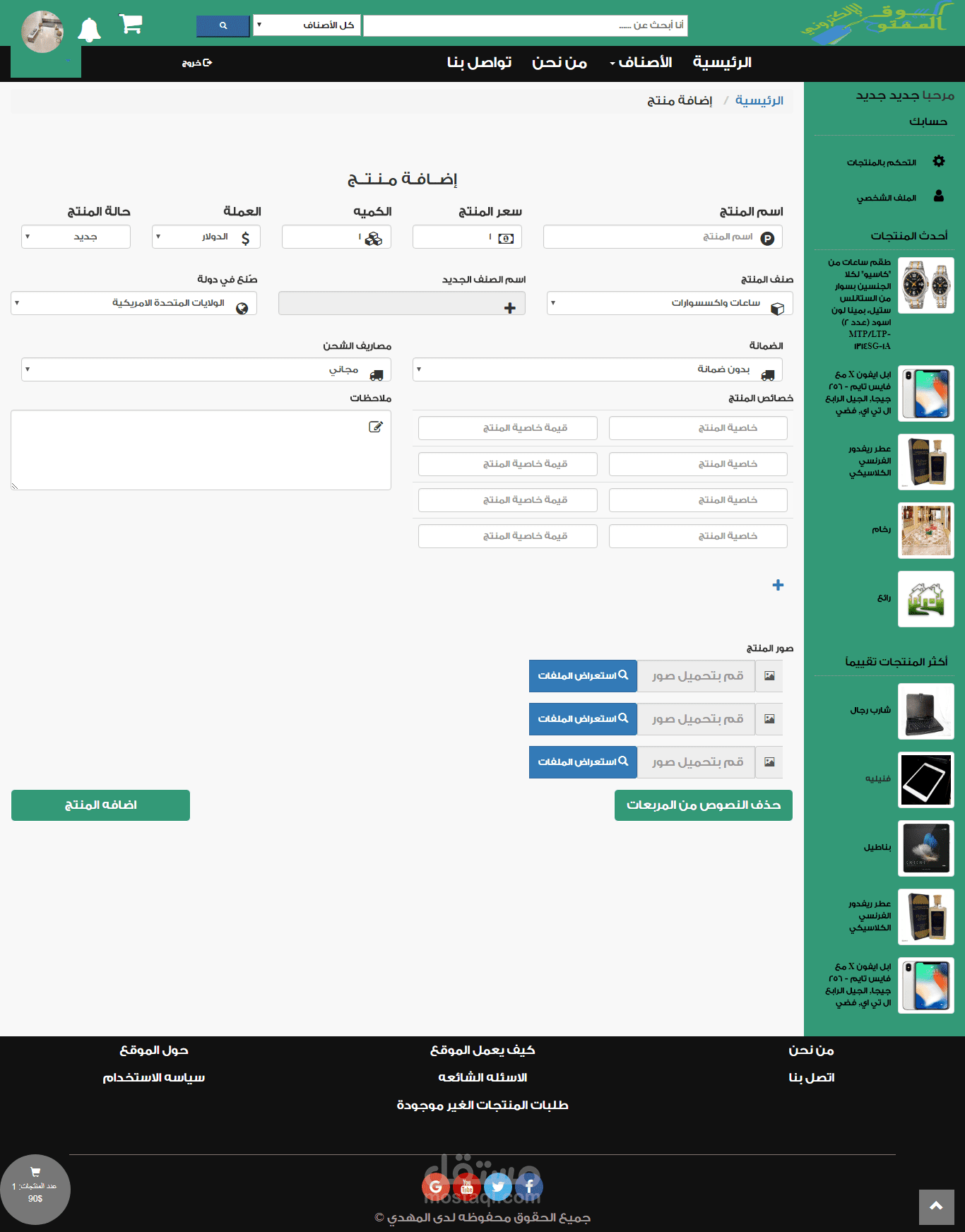Click the Facebook social icon
The height and width of the screenshot is (1232, 965).
(x=529, y=1187)
